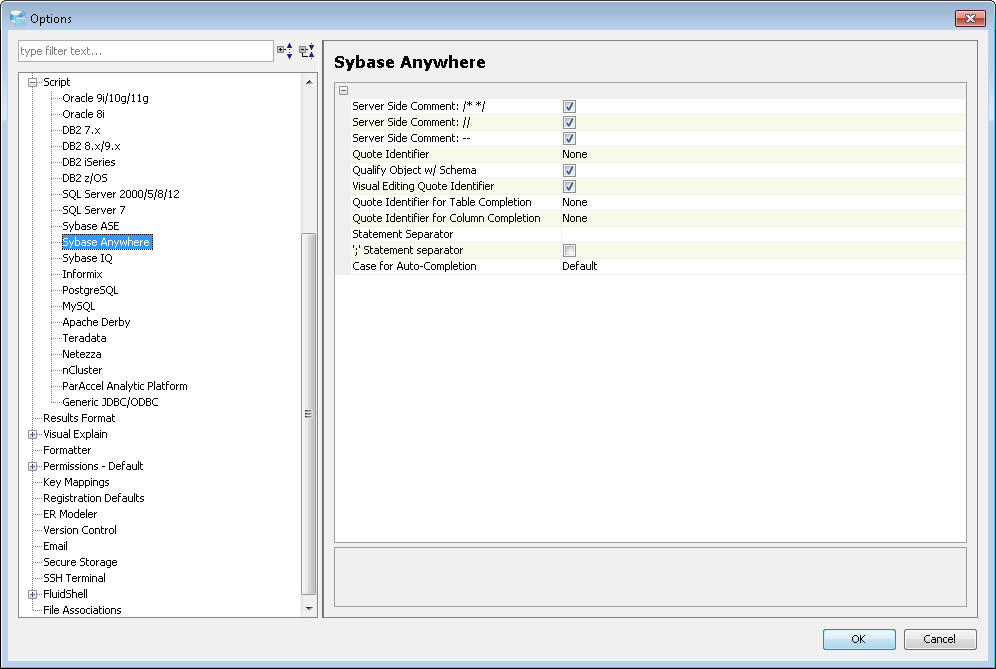The height and width of the screenshot is (669, 996).
Task: Select Oracle 9i/10g/11g in tree
Action: [x=105, y=98]
